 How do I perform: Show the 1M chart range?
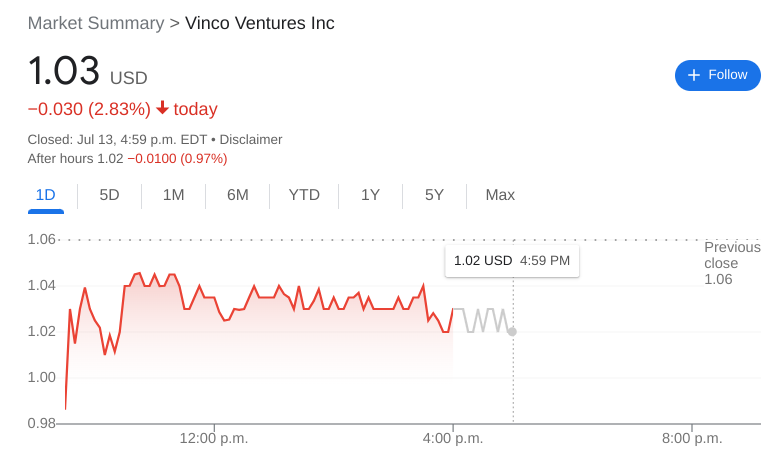[173, 195]
